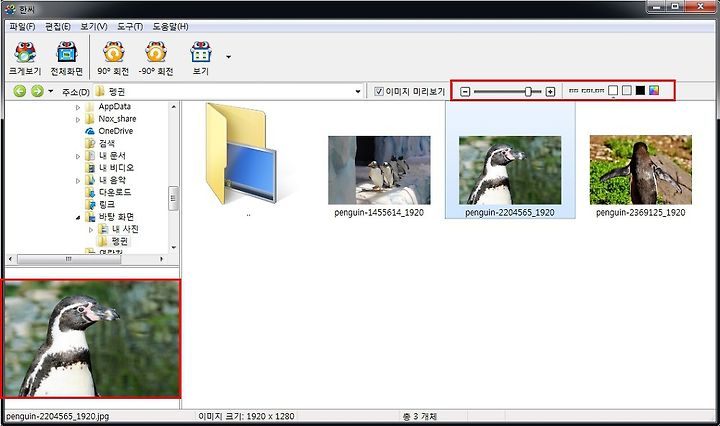
Task: Select the 내 음악 folder in tree
Action: click(112, 180)
